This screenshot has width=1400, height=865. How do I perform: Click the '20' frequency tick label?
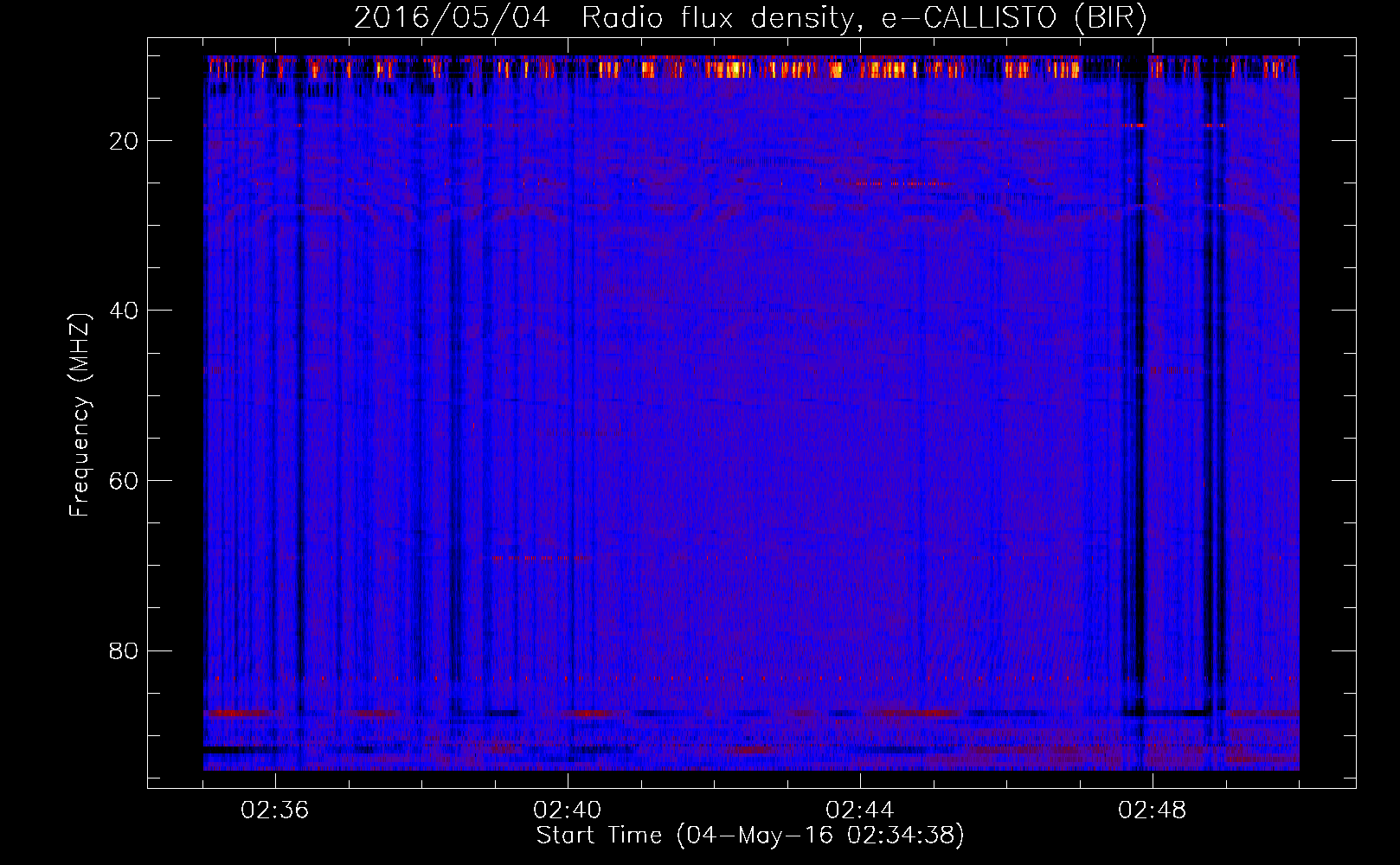point(124,141)
